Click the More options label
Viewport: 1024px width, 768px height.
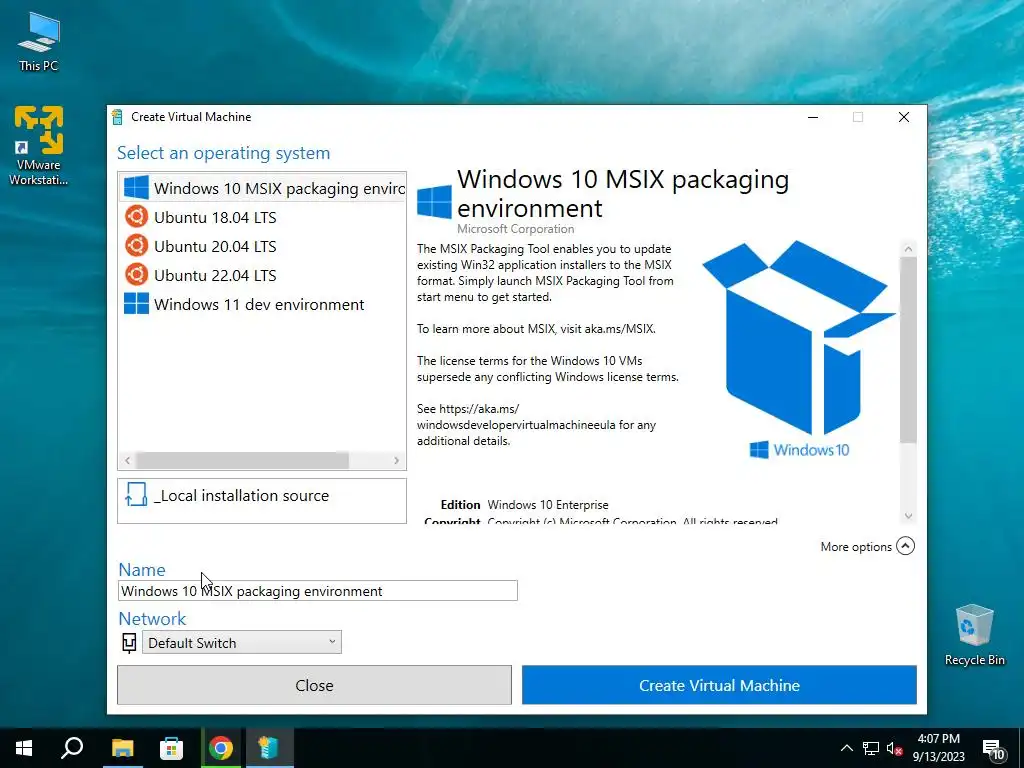[x=856, y=547]
